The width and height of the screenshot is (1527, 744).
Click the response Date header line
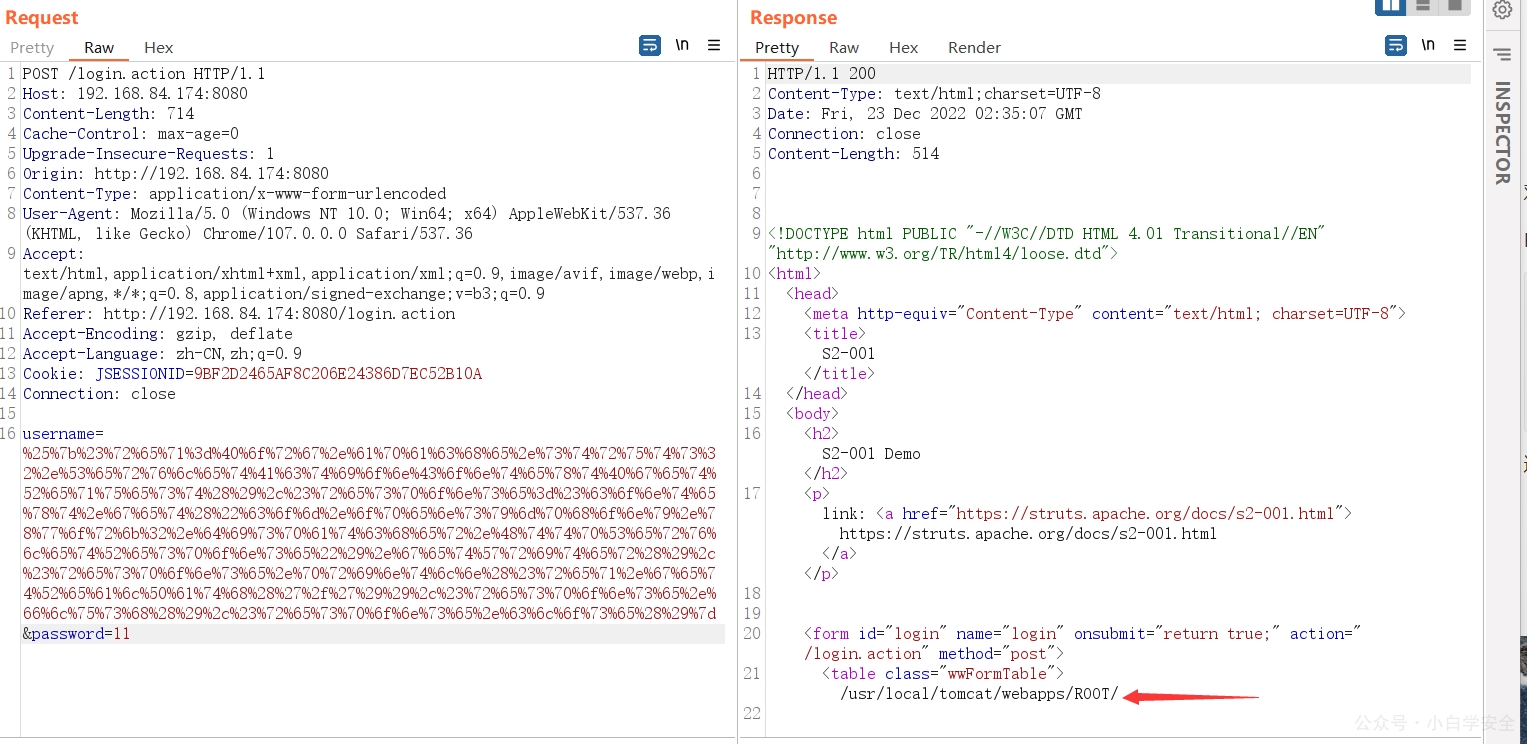(925, 113)
